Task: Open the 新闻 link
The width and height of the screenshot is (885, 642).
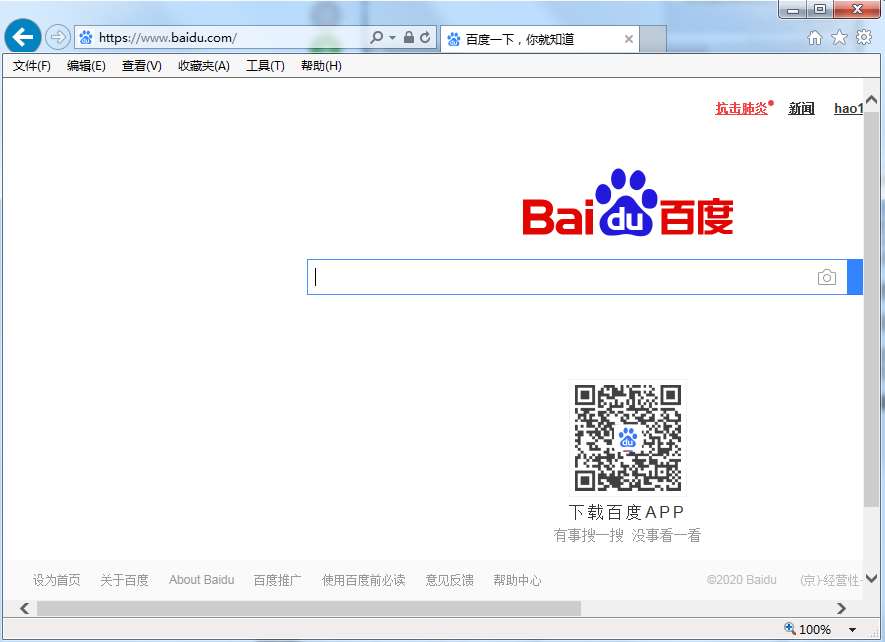Action: click(801, 108)
